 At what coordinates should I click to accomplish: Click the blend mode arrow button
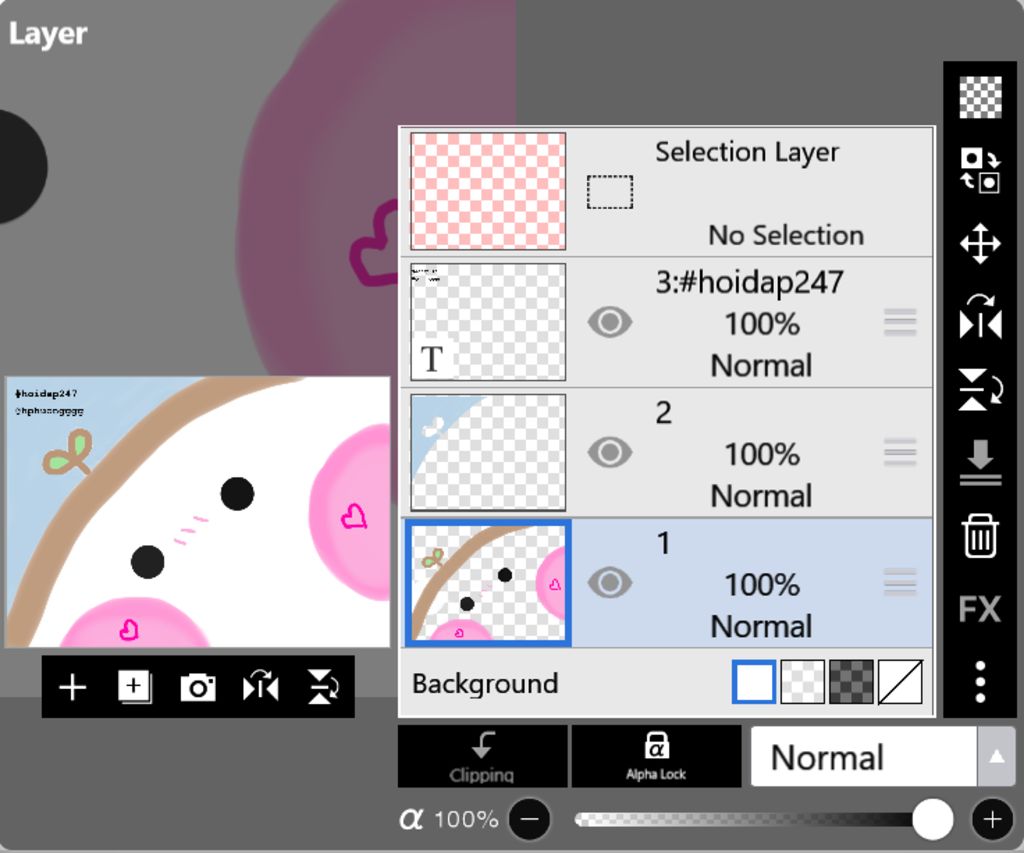[996, 756]
